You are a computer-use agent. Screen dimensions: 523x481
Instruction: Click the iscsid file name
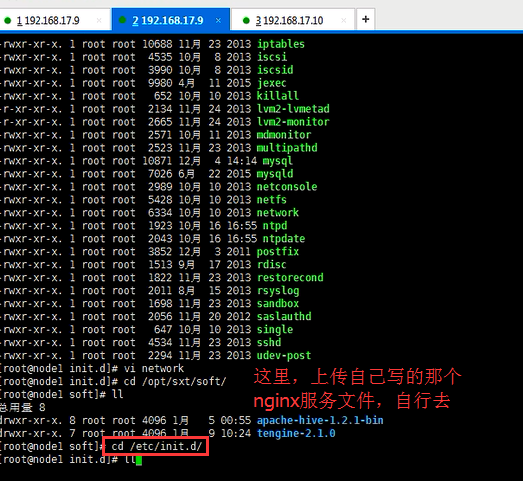[x=275, y=70]
